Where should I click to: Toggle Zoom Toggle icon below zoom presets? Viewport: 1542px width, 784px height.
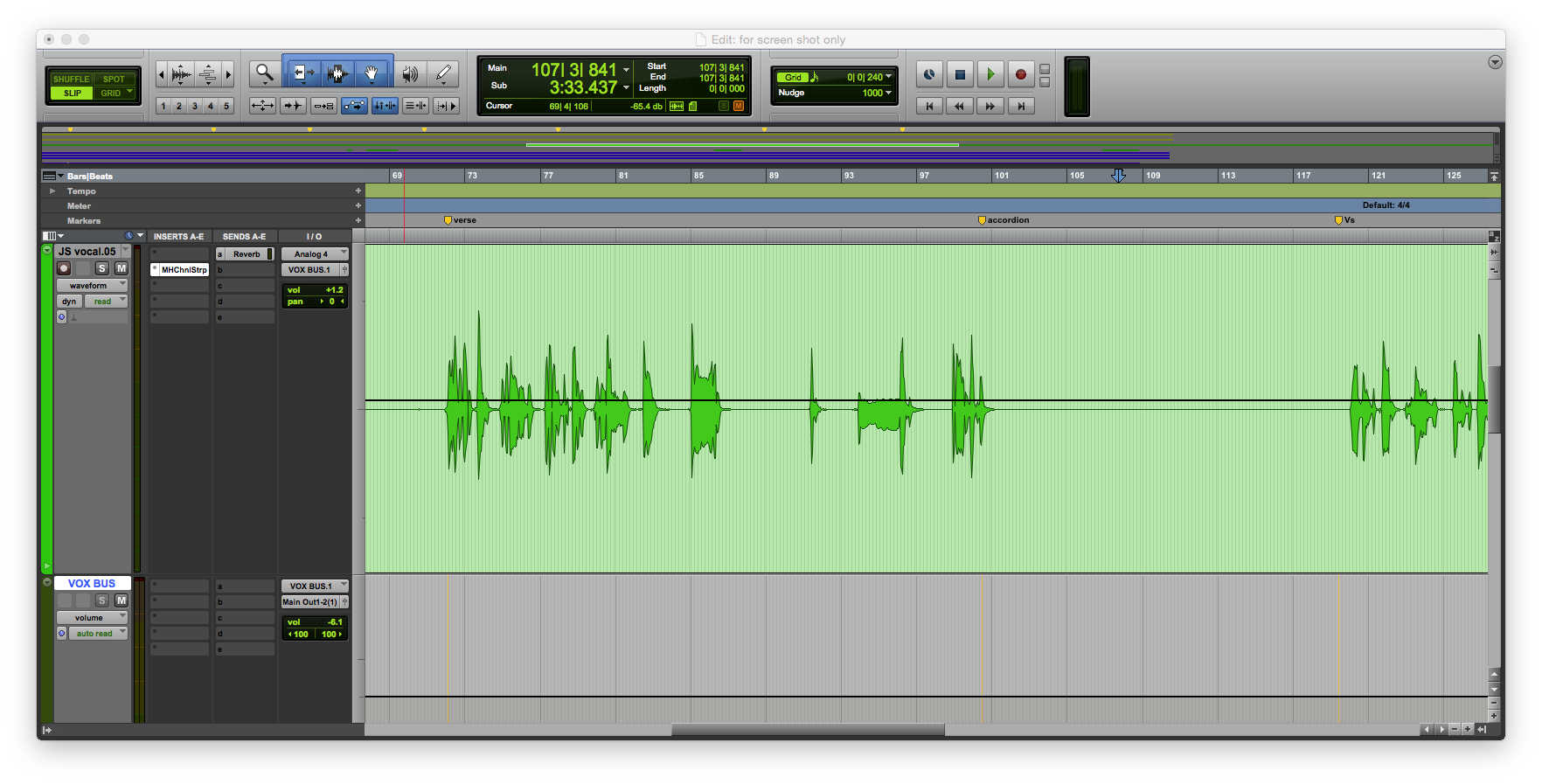coord(262,106)
